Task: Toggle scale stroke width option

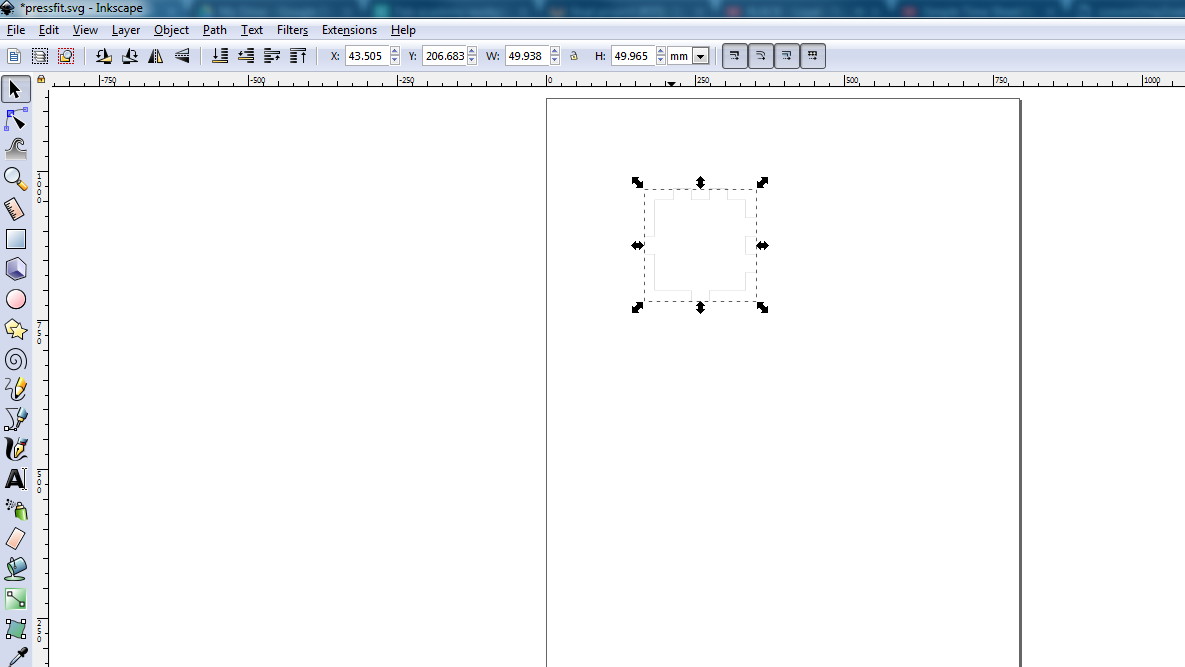Action: 735,56
